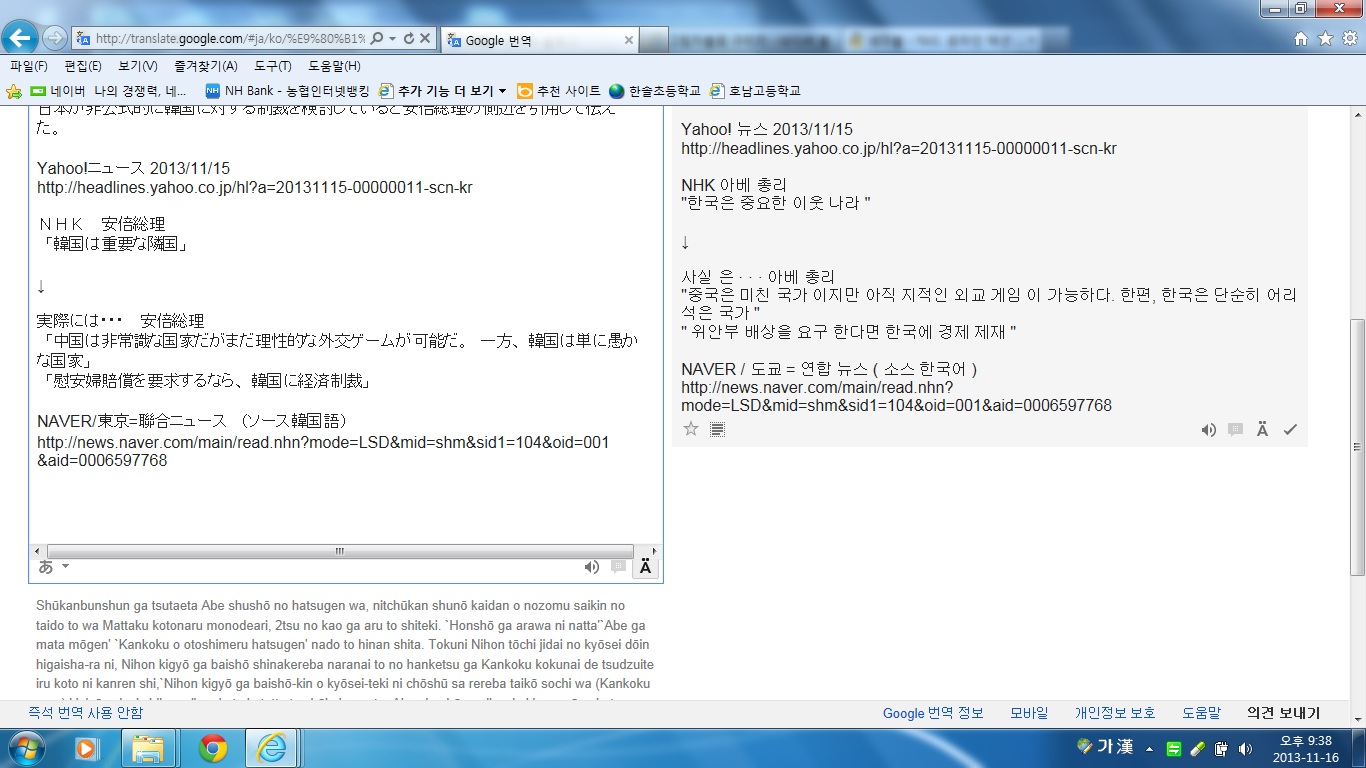
Task: Select all translated text icon
Action: point(717,429)
